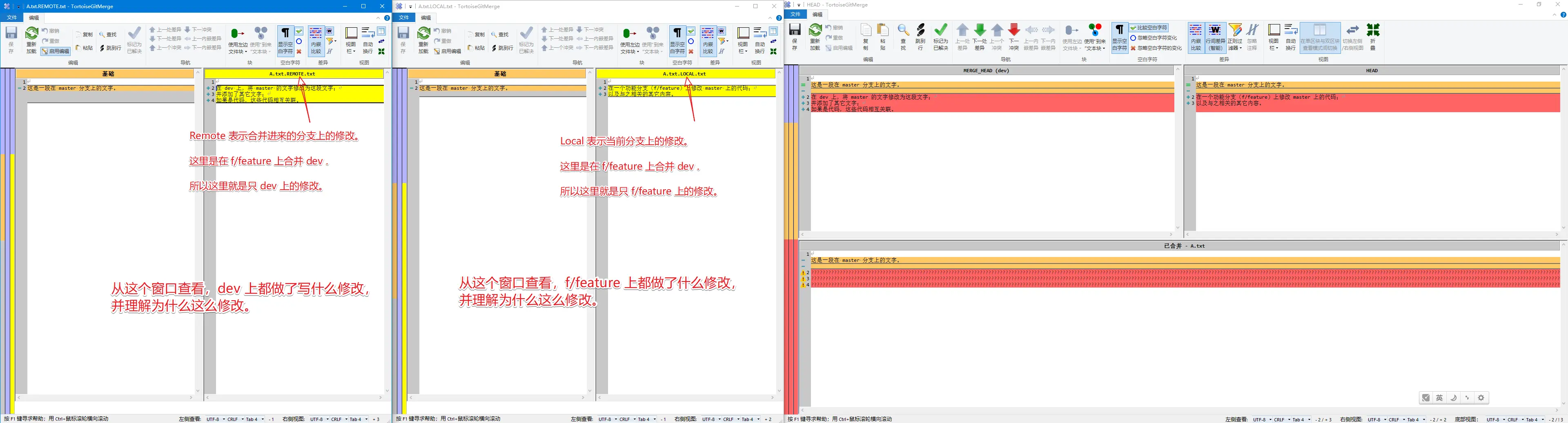
Task: Go to next conflict (下一冲突) red arrow
Action: click(1013, 36)
